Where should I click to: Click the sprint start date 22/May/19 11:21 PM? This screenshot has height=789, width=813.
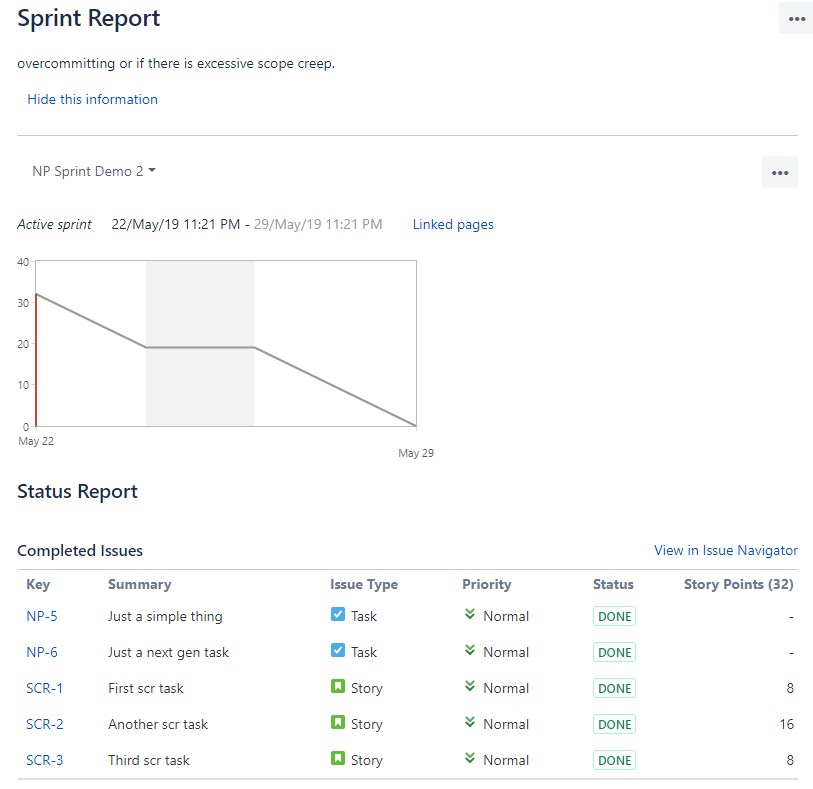(x=176, y=224)
